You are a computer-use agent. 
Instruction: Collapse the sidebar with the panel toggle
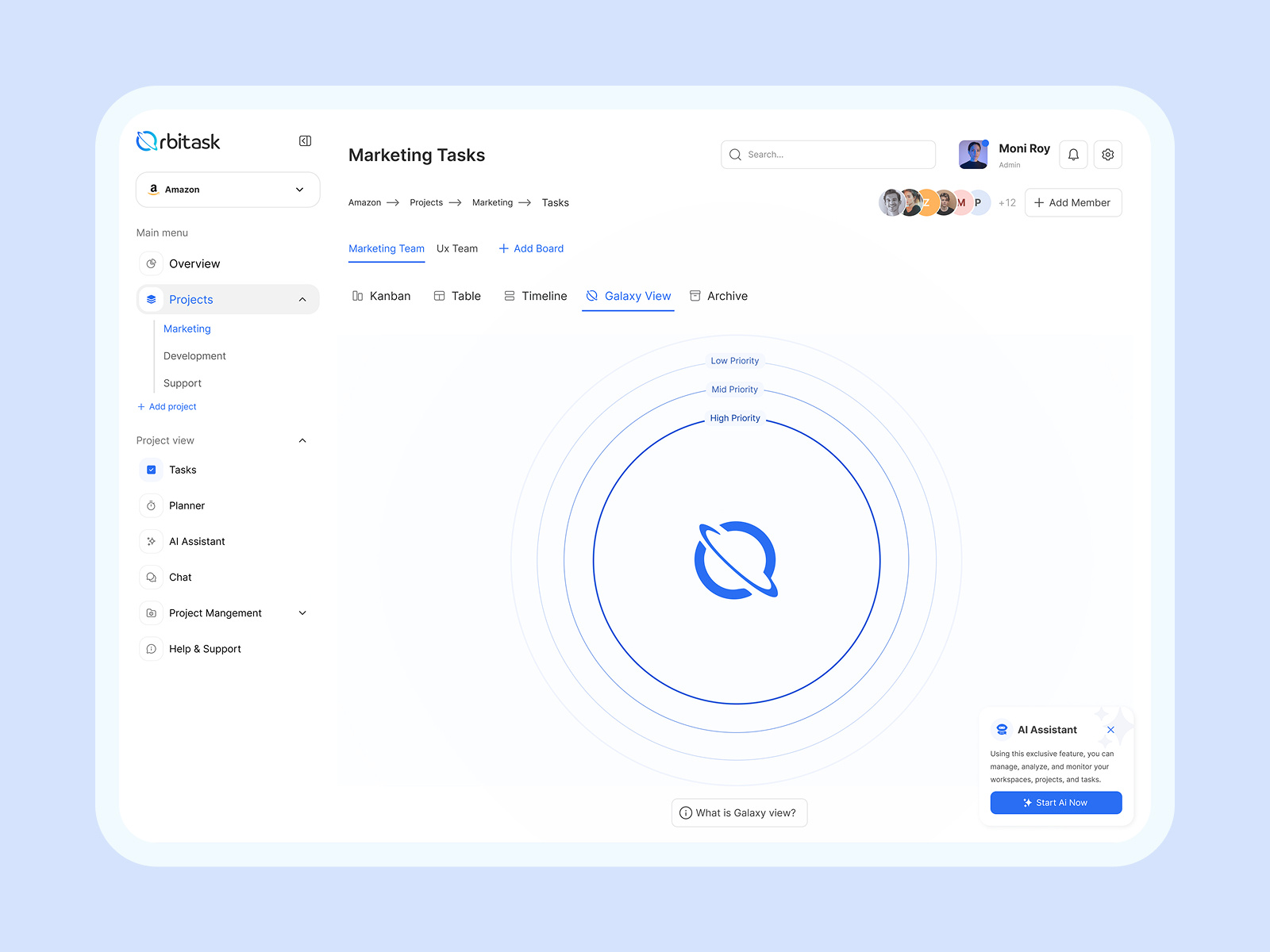[304, 140]
